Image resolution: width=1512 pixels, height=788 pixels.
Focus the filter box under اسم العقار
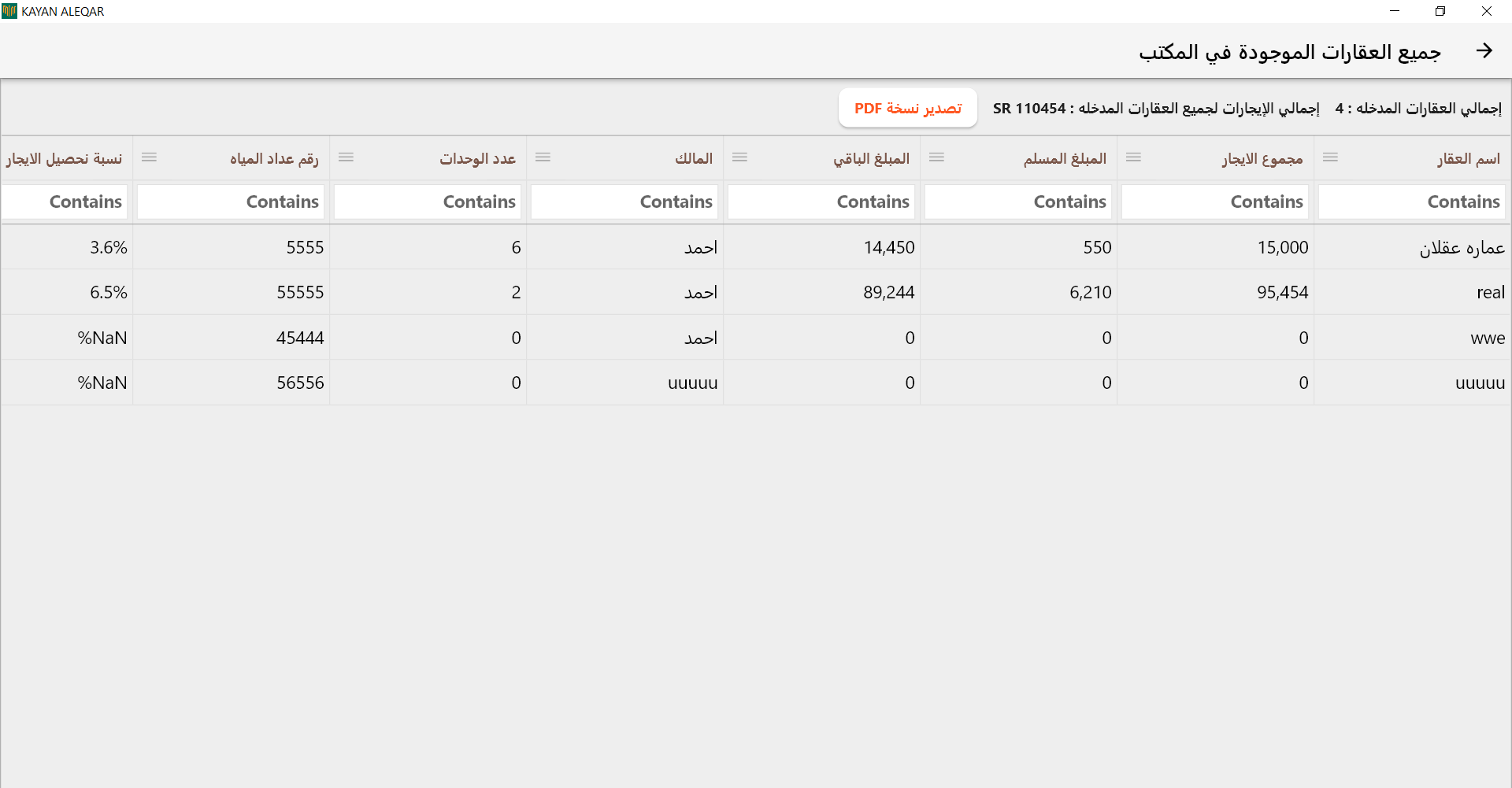click(x=1412, y=202)
